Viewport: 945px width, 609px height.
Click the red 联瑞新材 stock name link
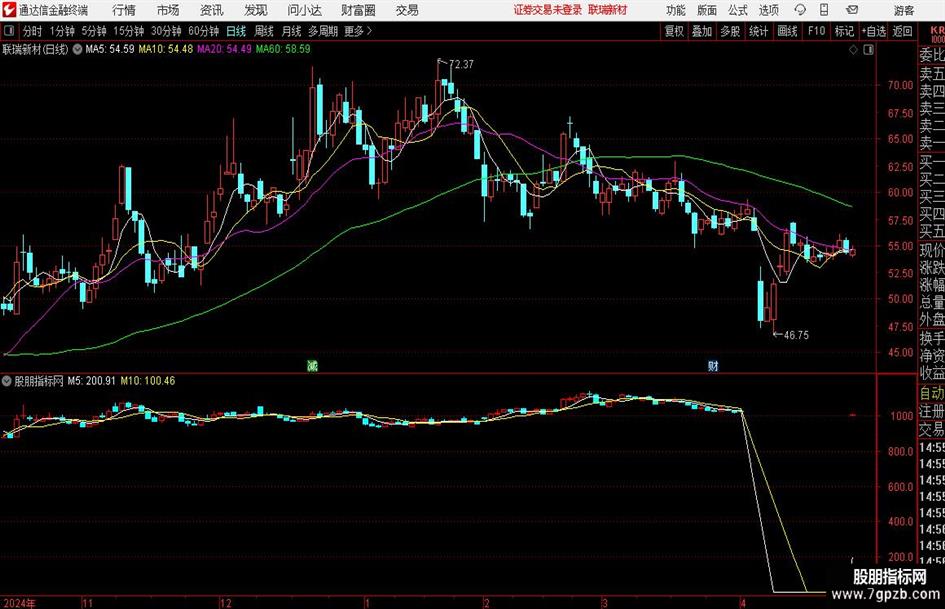pyautogui.click(x=608, y=10)
